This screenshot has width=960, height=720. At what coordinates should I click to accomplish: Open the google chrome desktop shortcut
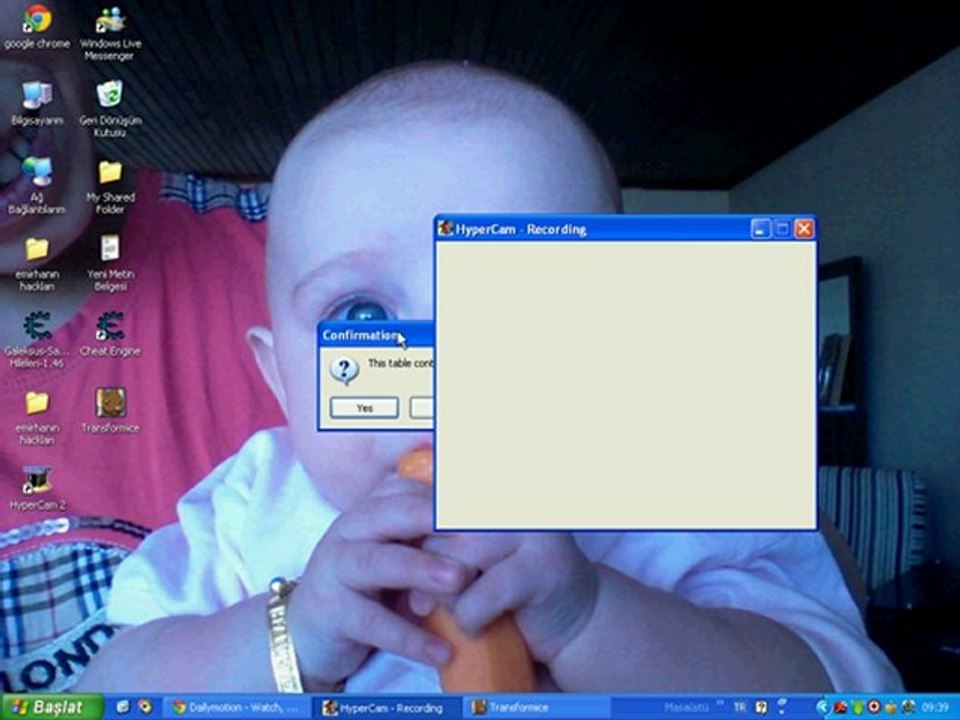37,28
